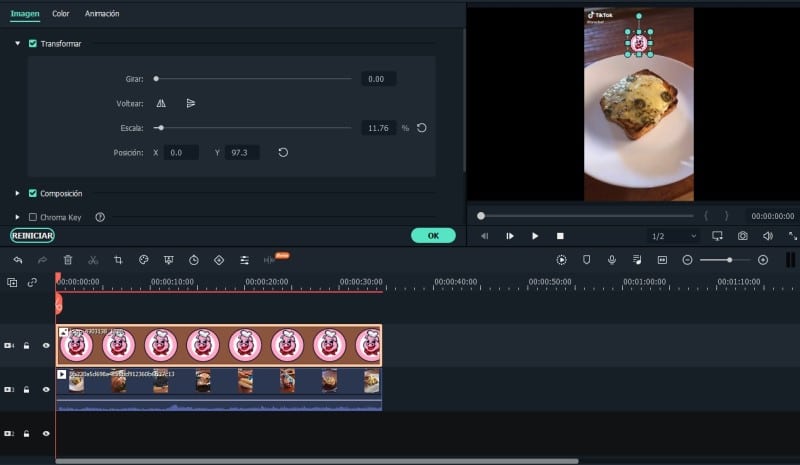The image size is (800, 465).
Task: Reset the Posición values
Action: 283,152
